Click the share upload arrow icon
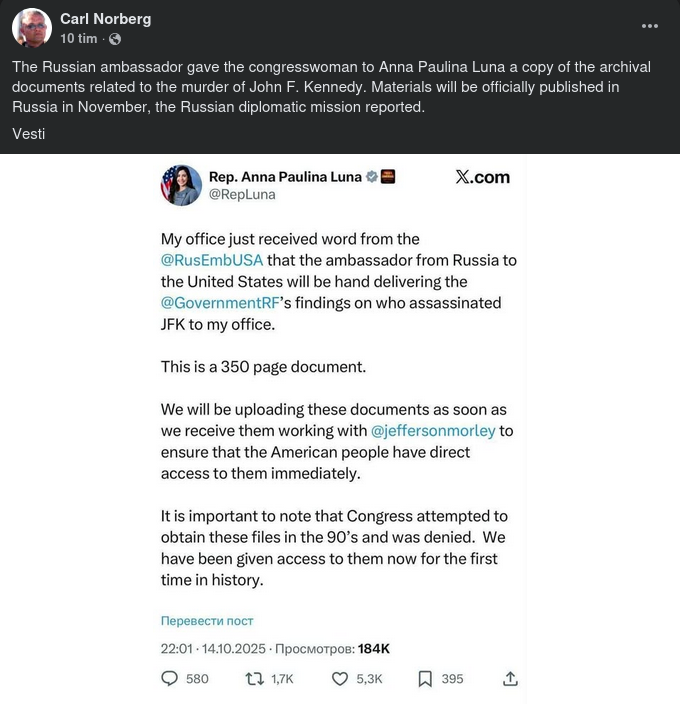Image resolution: width=680 pixels, height=704 pixels. [510, 678]
